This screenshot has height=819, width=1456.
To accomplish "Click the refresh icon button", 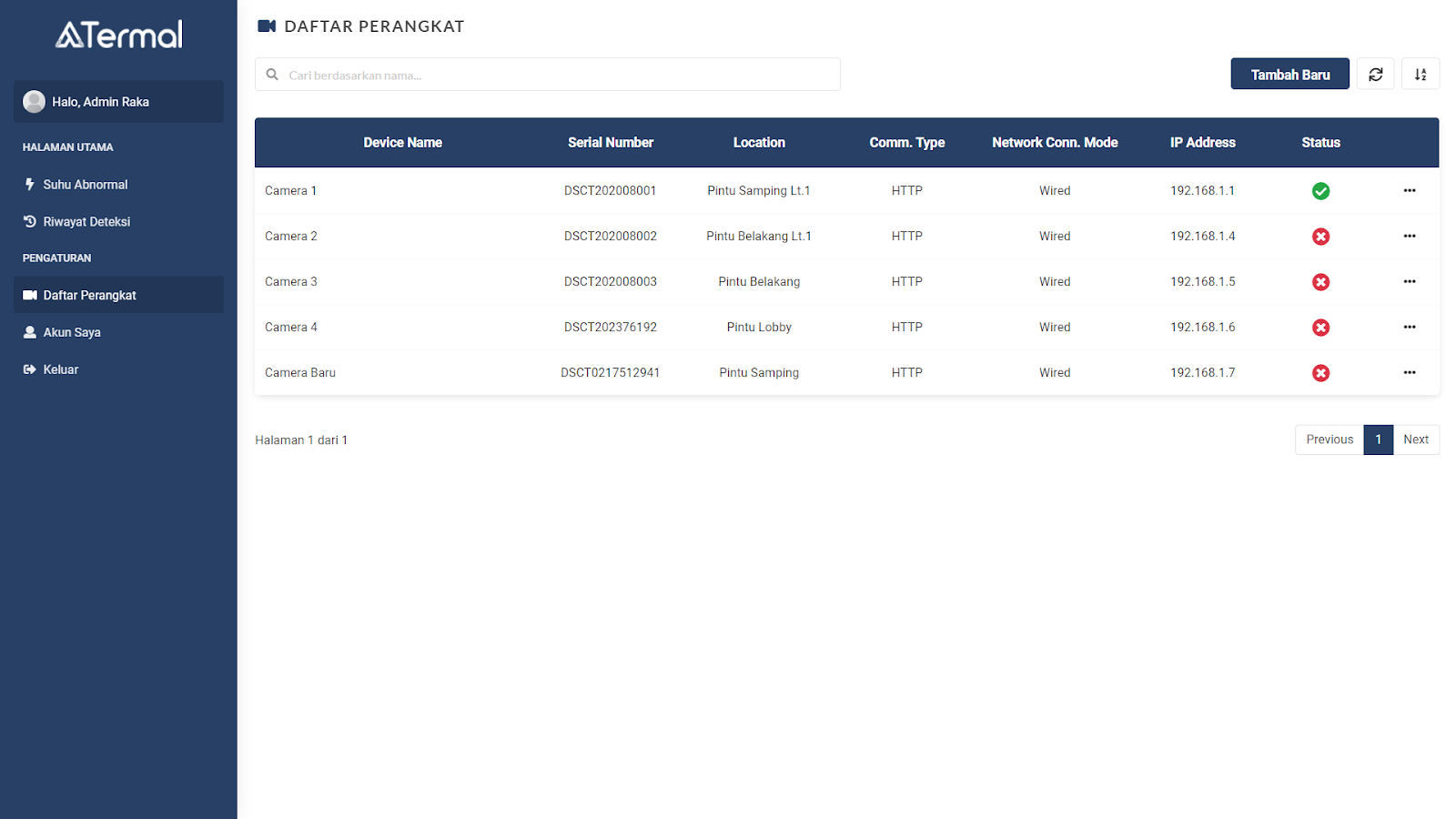I will point(1375,75).
